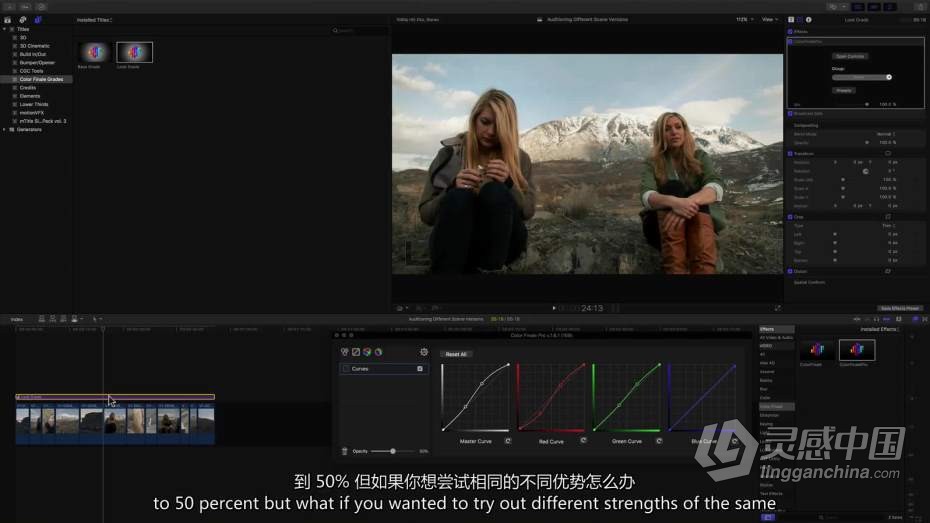Collapse the Titles tree category

click(x=5, y=29)
